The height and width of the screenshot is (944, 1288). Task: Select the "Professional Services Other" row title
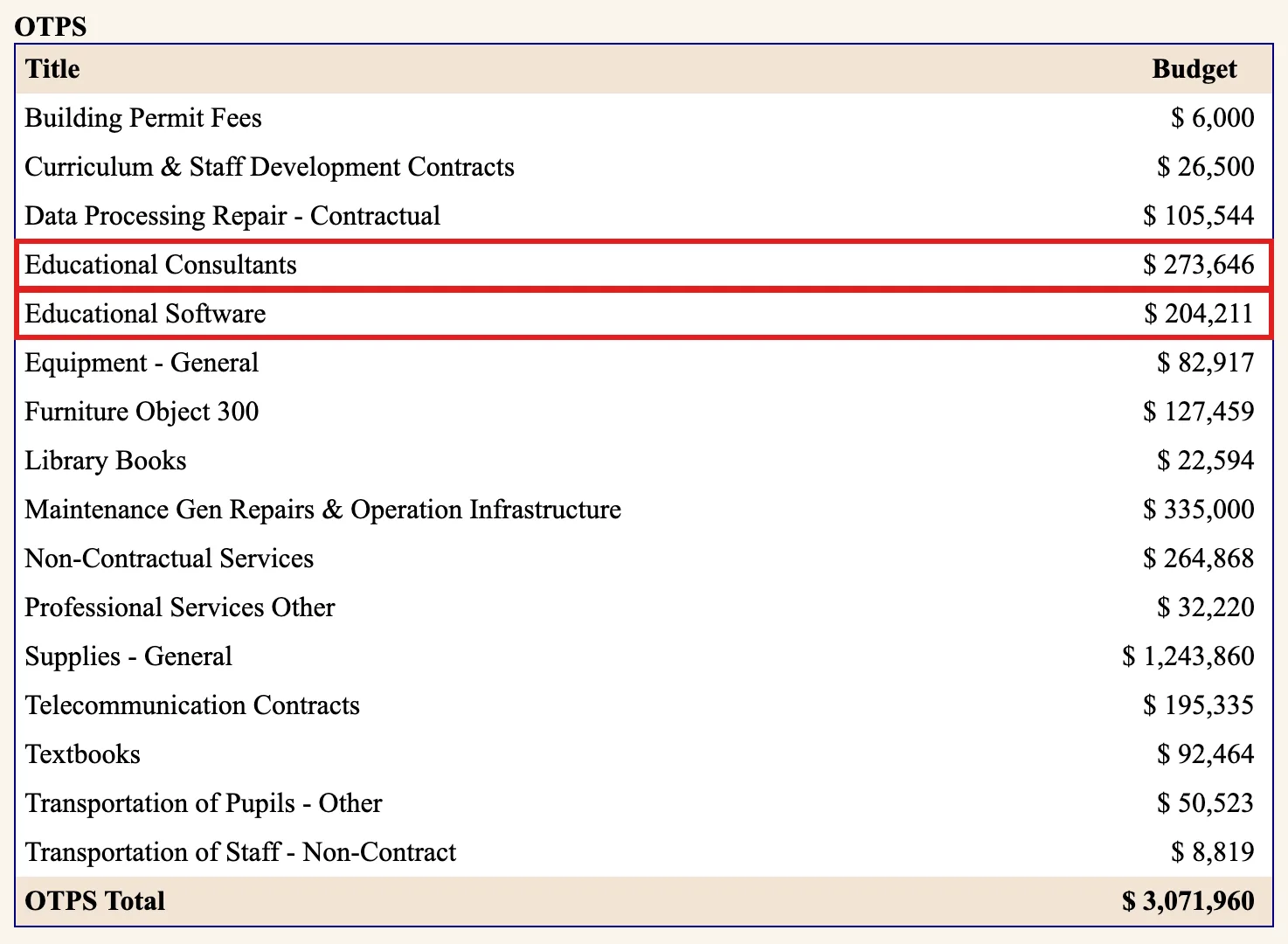(180, 607)
